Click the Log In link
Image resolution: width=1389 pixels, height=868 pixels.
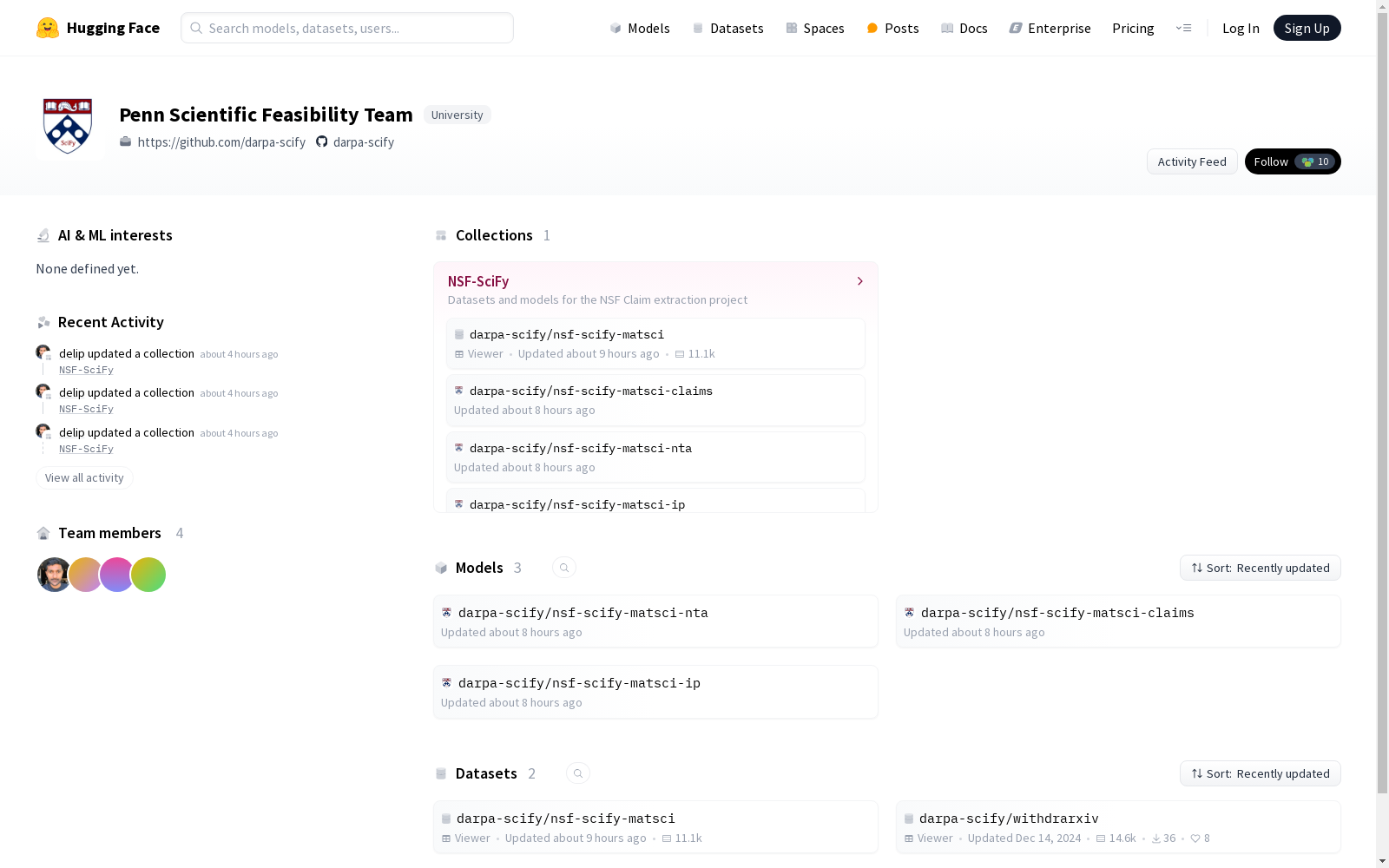1241,28
